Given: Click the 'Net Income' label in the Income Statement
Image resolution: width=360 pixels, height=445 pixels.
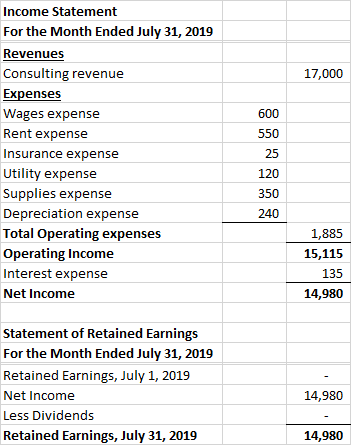Looking at the screenshot, I should (x=39, y=294).
